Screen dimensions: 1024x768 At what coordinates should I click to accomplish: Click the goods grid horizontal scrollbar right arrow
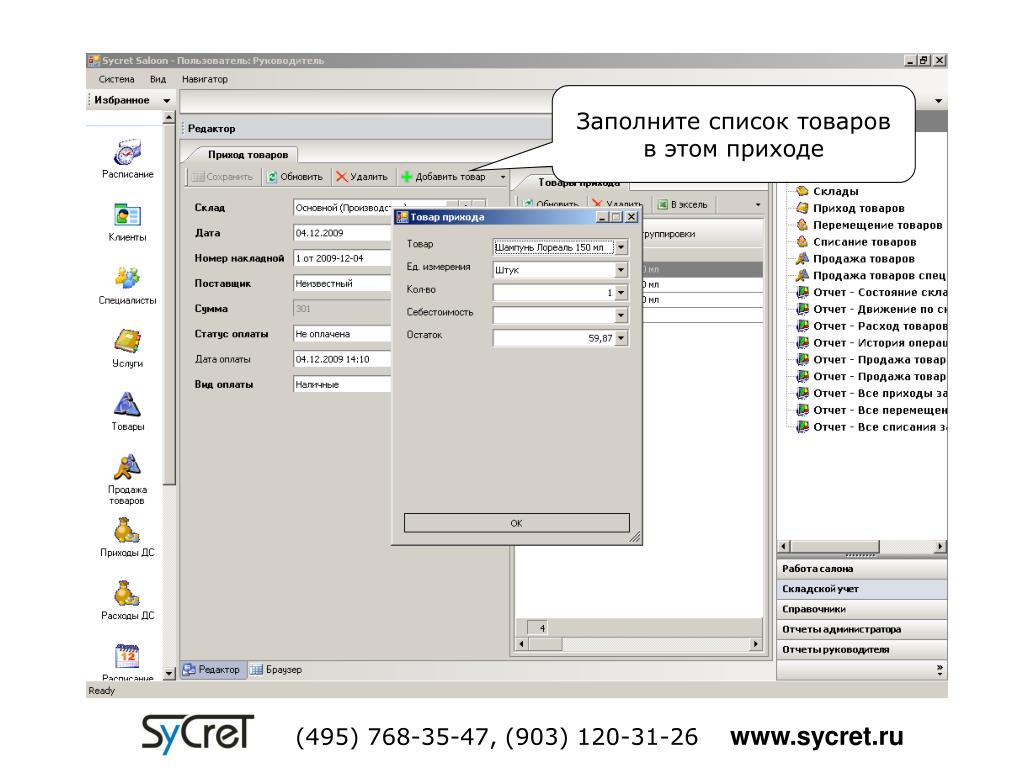click(756, 644)
